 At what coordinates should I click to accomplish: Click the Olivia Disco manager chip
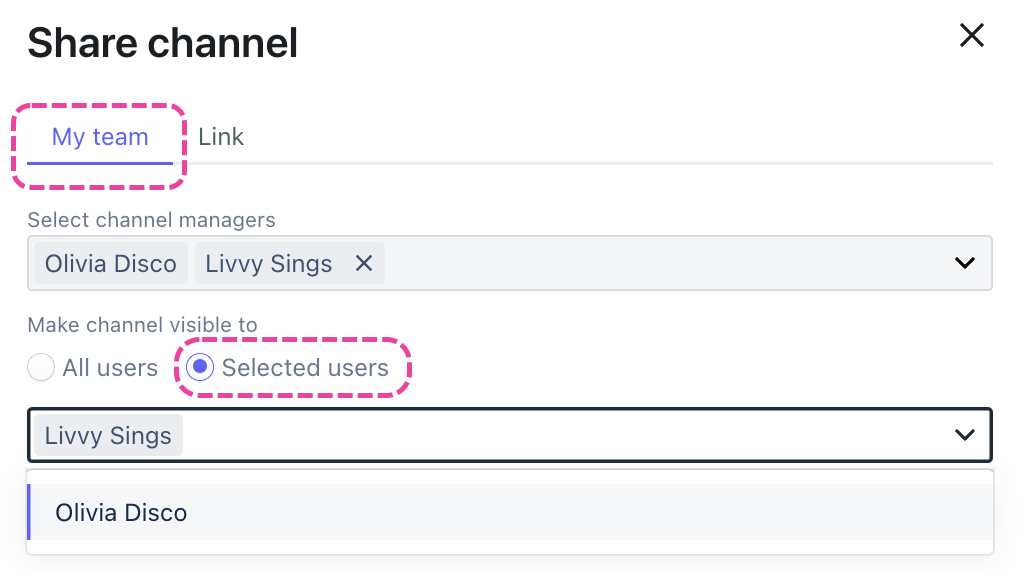(x=111, y=263)
